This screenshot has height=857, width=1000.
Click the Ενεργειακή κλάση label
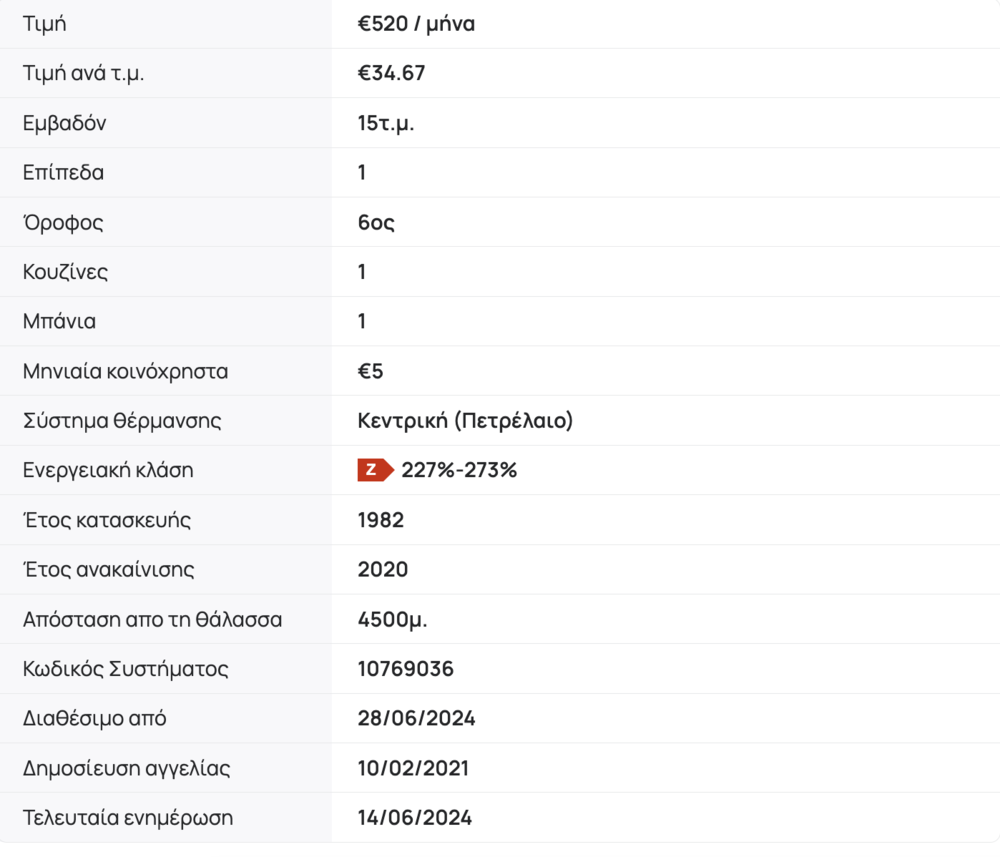tap(108, 470)
